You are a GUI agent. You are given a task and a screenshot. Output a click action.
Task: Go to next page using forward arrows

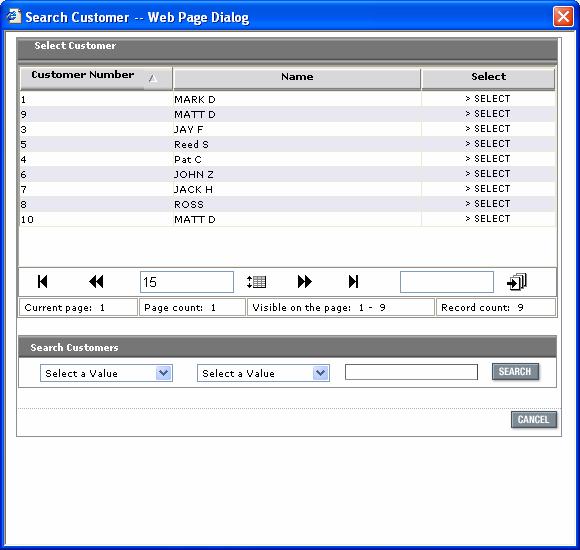coord(304,282)
